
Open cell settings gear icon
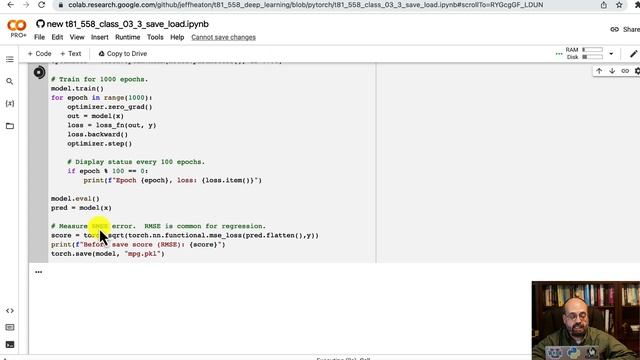pyautogui.click(x=637, y=71)
